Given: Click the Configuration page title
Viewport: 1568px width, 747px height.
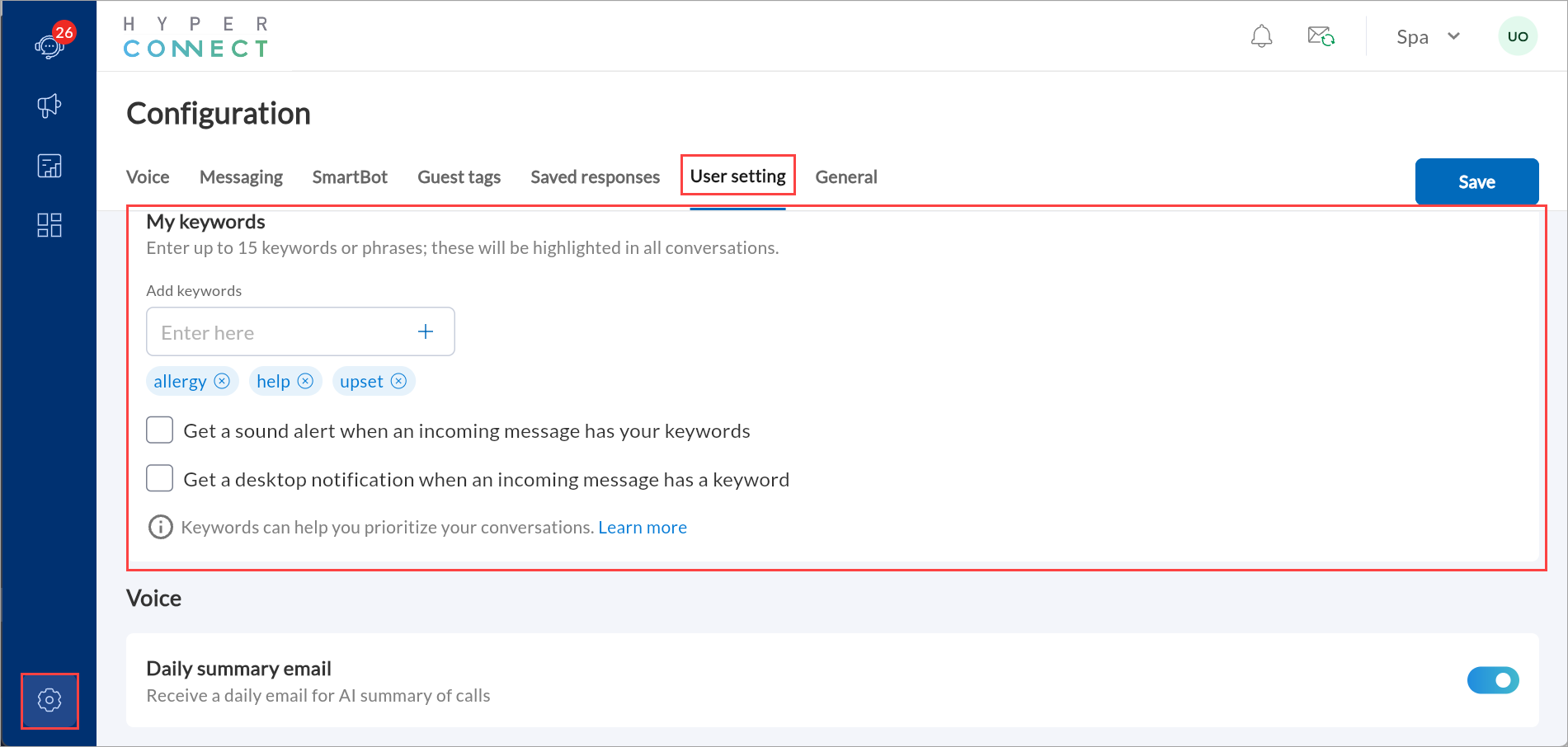Looking at the screenshot, I should [x=219, y=114].
